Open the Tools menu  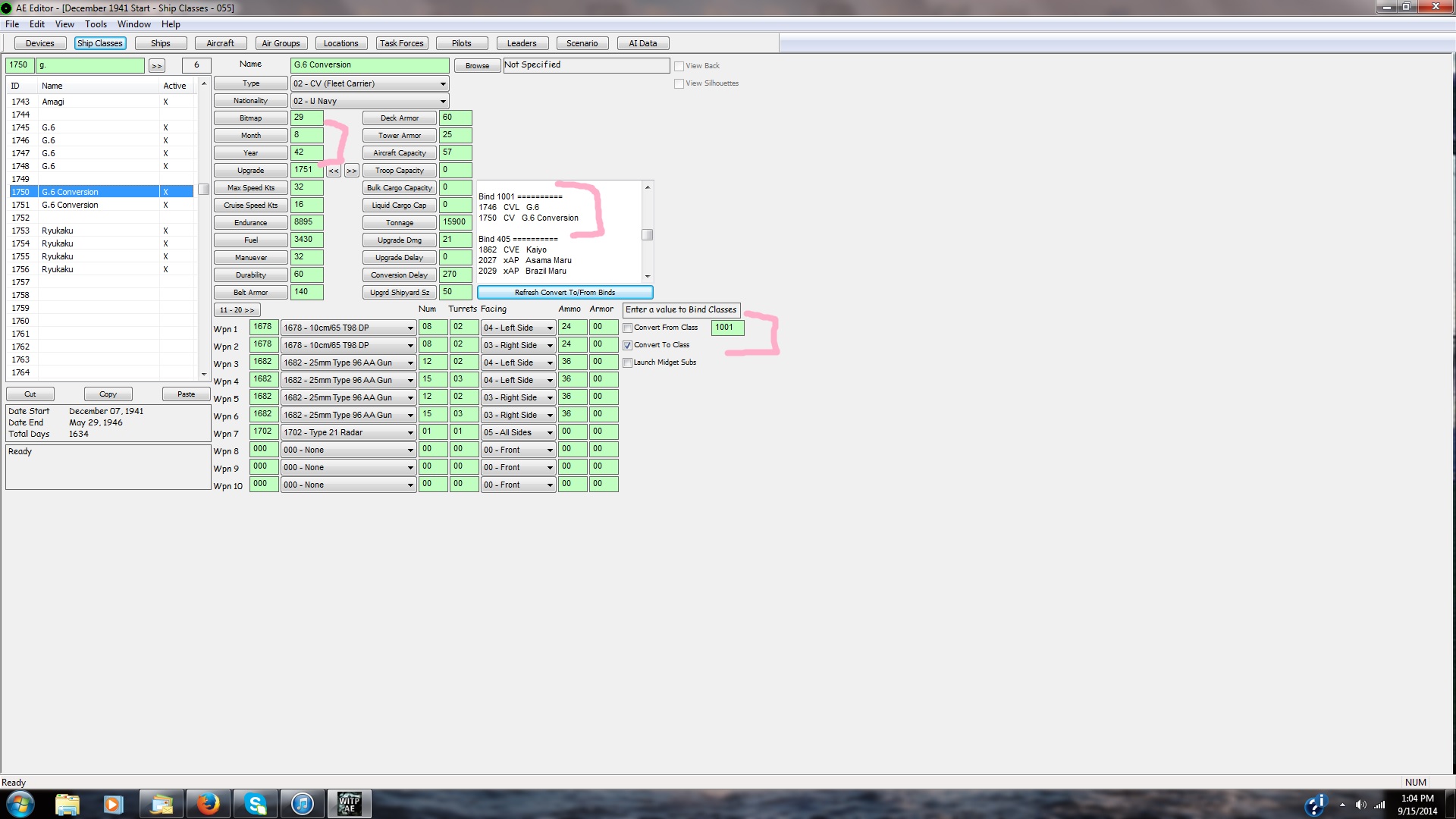(96, 24)
